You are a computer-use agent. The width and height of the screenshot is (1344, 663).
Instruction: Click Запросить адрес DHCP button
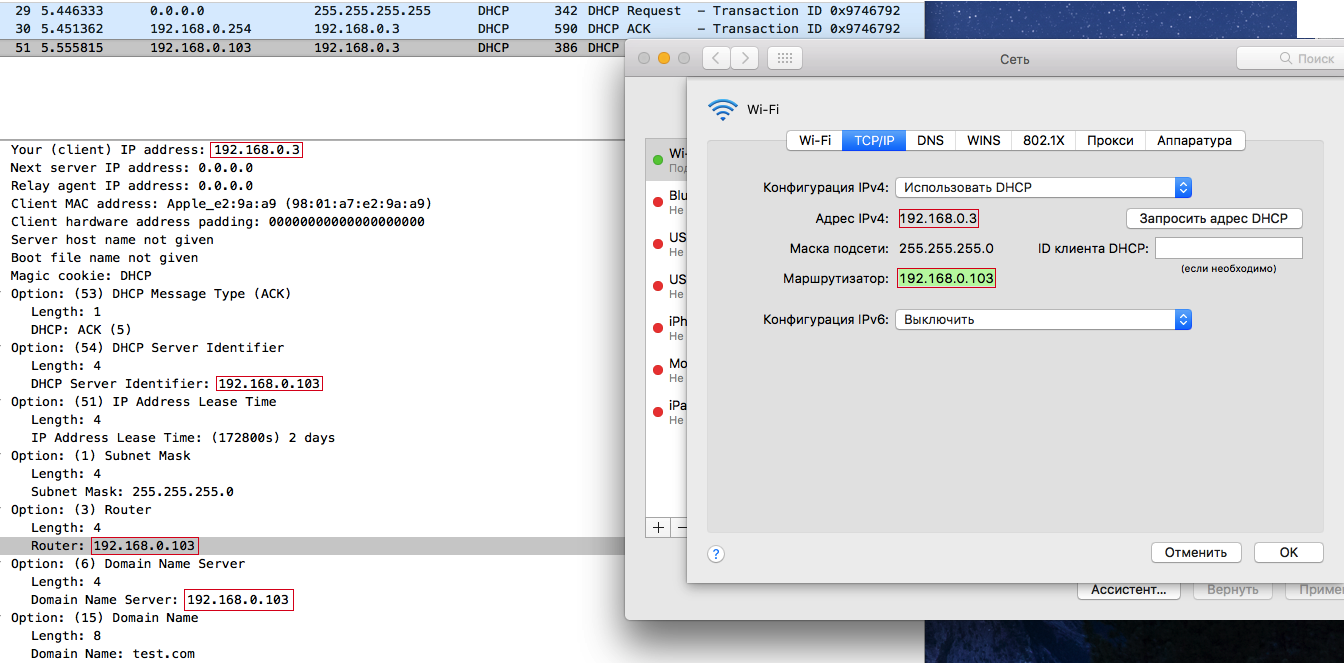1214,218
